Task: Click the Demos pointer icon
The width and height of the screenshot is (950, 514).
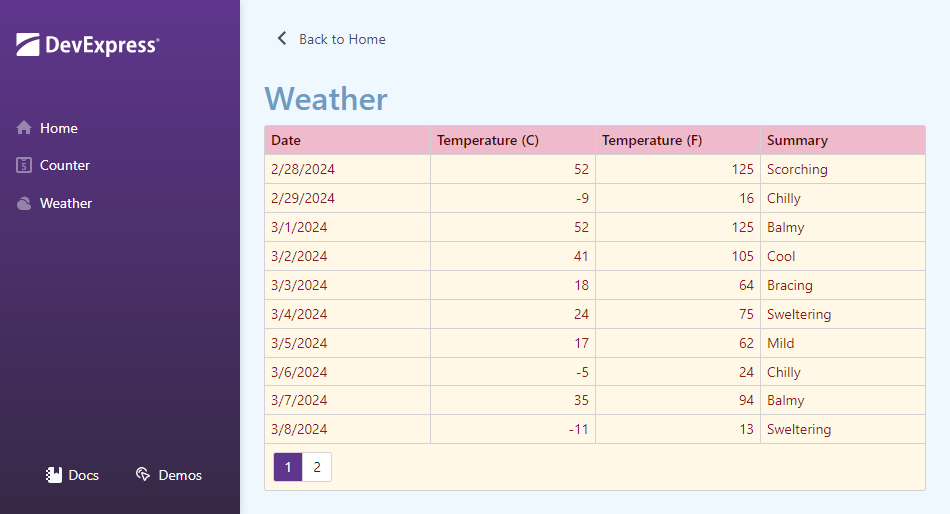Action: (x=143, y=474)
